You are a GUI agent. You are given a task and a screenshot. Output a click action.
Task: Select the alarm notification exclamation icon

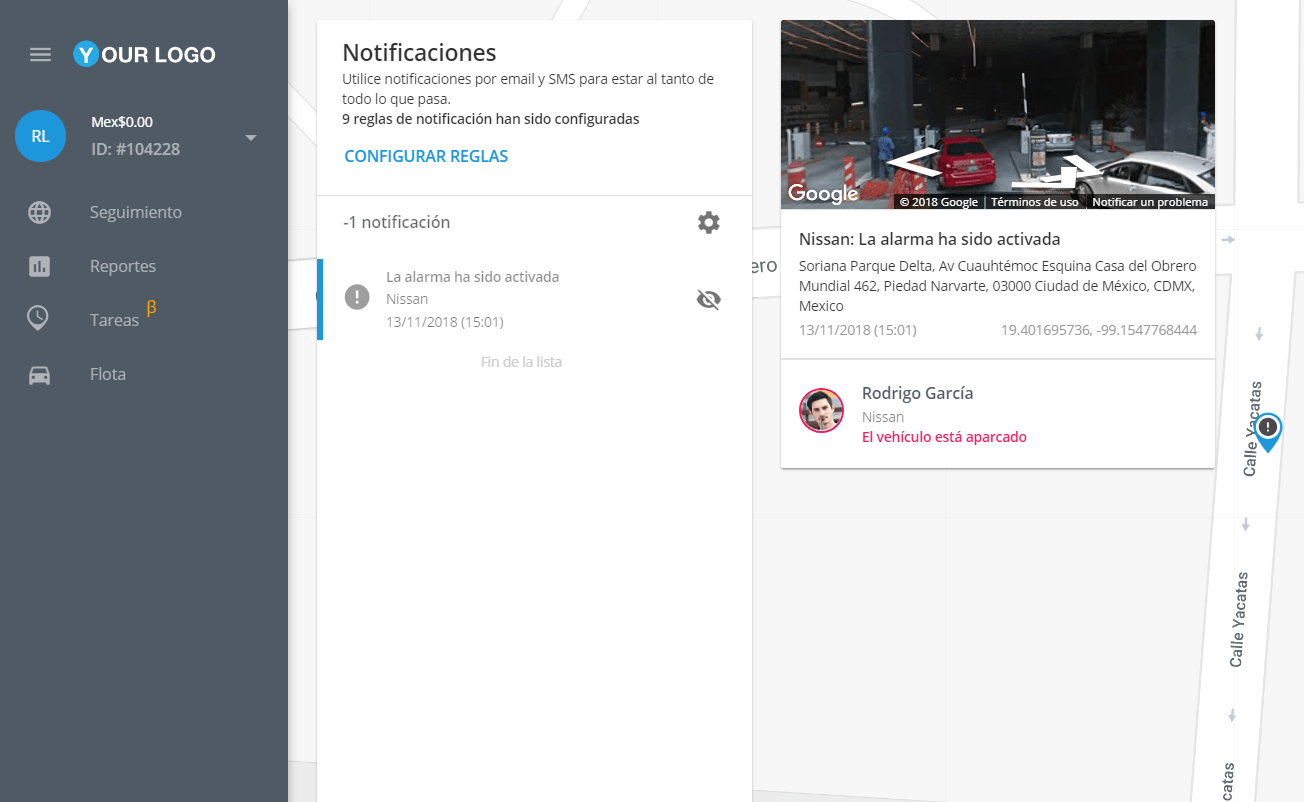click(357, 297)
